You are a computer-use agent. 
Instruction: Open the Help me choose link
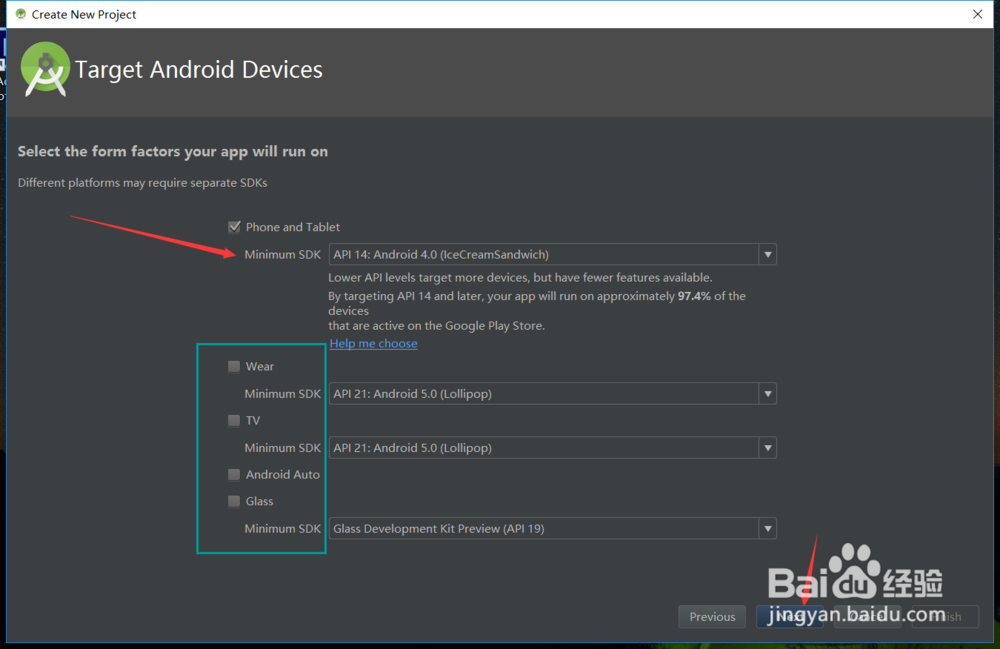(x=373, y=343)
